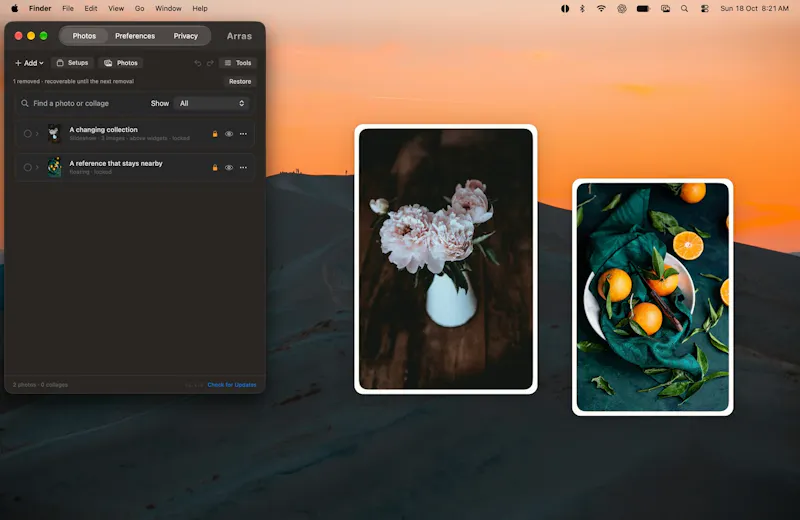This screenshot has height=520, width=800.
Task: Open the File menu
Action: click(68, 8)
